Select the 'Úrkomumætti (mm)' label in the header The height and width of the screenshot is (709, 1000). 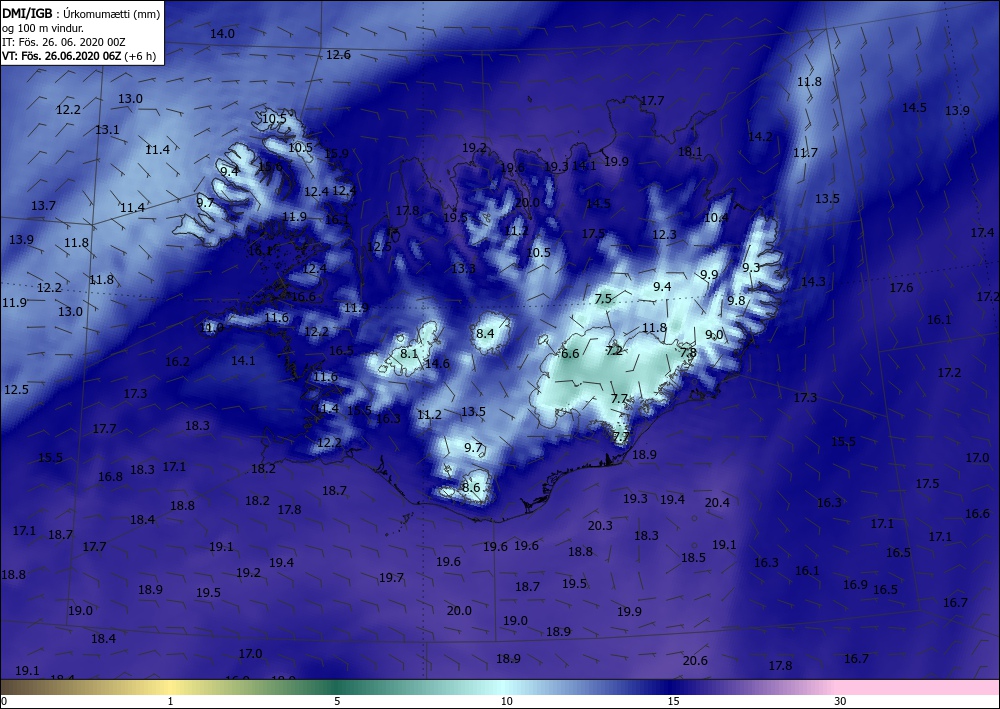click(112, 13)
